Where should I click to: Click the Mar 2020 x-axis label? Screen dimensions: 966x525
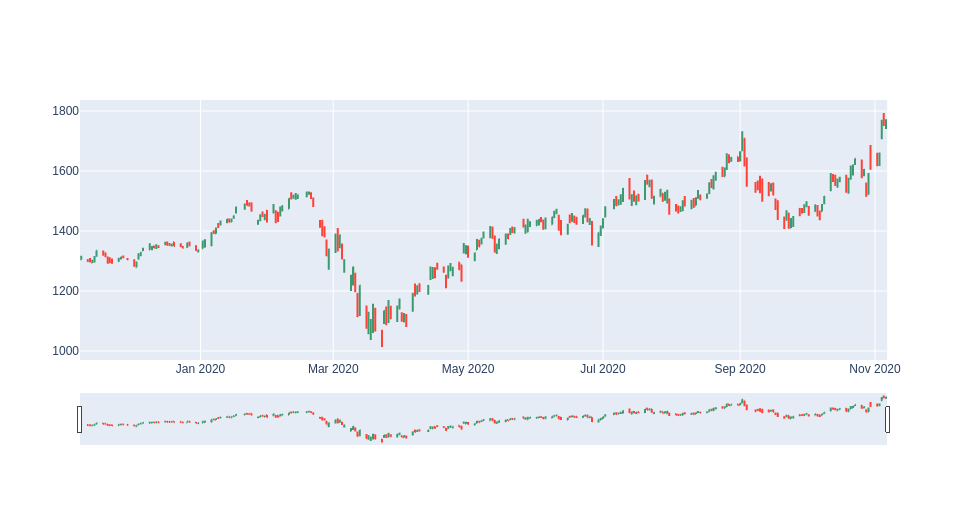click(x=333, y=369)
